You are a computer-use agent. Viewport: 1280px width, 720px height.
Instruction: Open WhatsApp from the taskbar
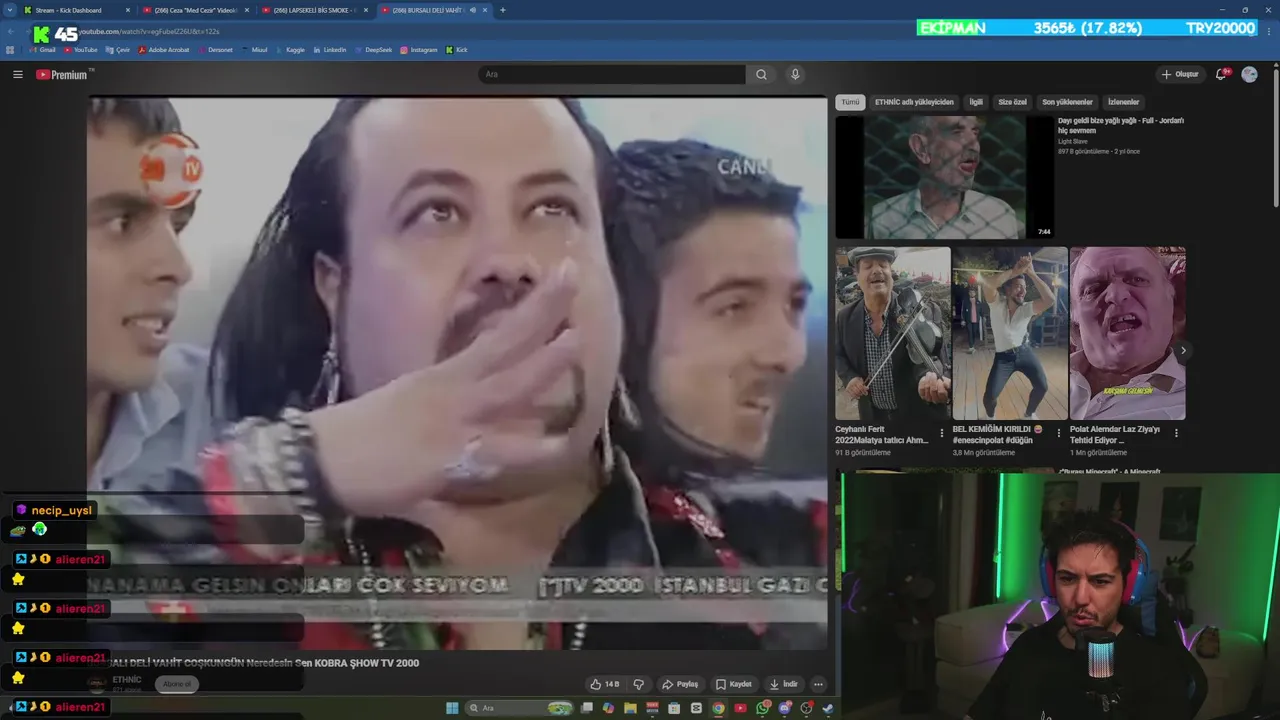pos(763,708)
